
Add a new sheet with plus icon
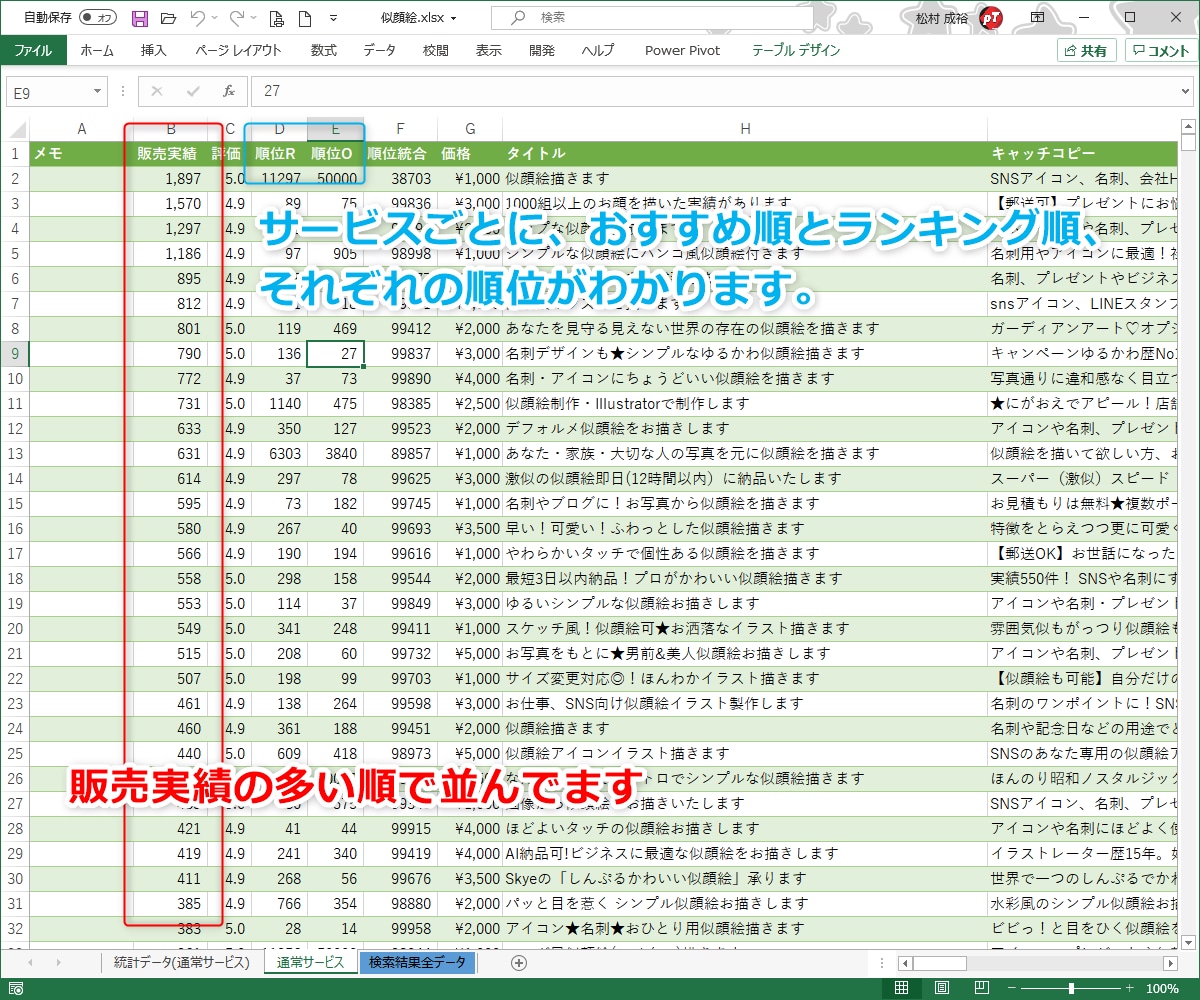[x=518, y=962]
